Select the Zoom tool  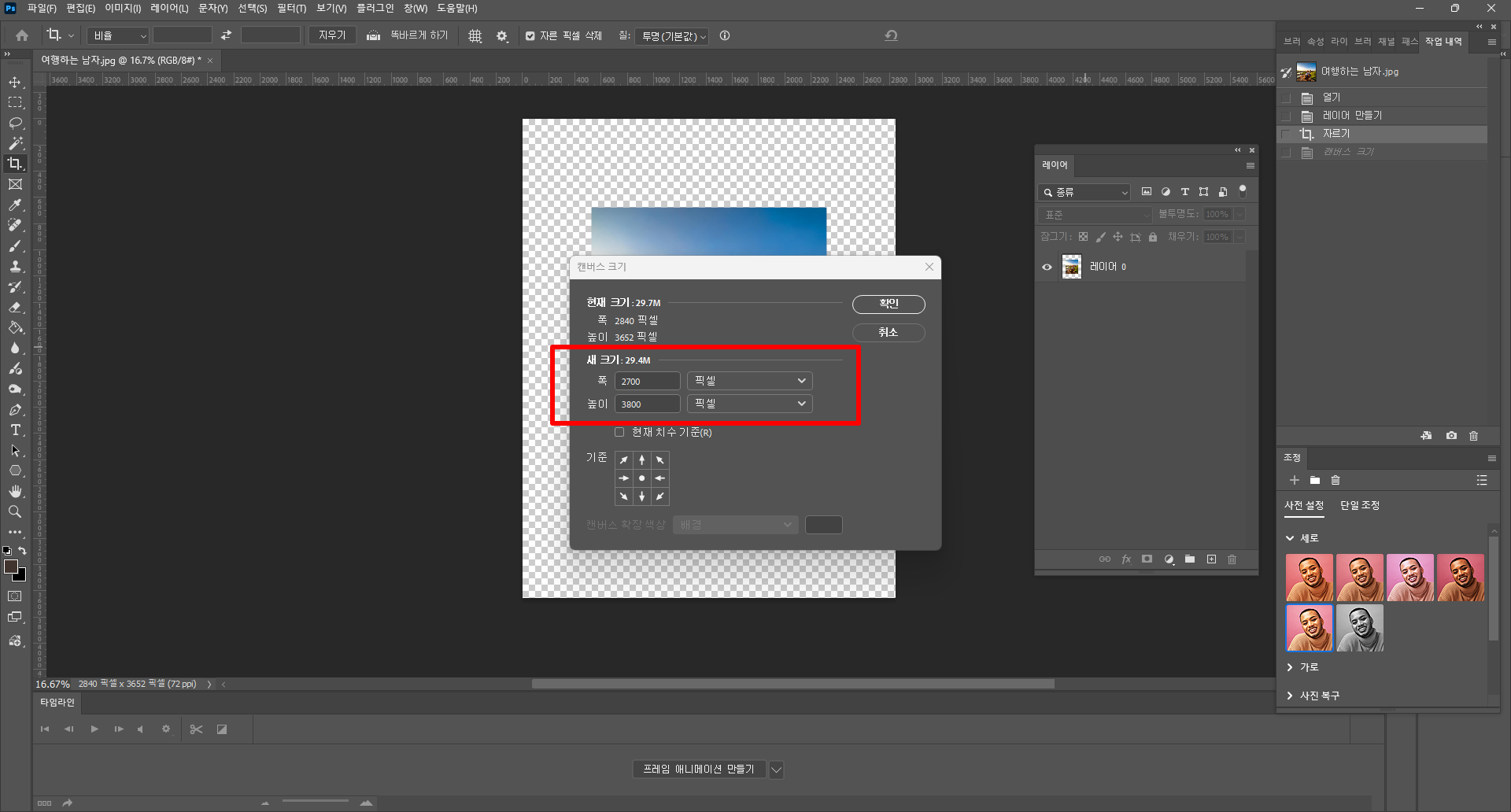tap(15, 512)
